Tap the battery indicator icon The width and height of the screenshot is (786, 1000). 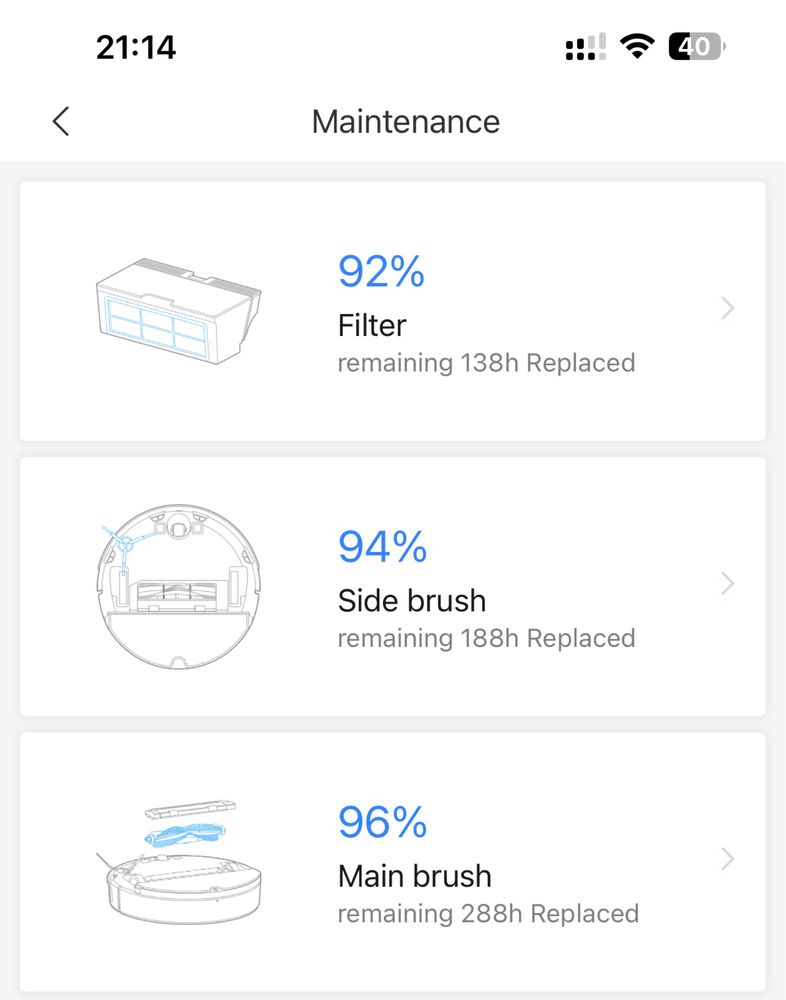pos(697,47)
